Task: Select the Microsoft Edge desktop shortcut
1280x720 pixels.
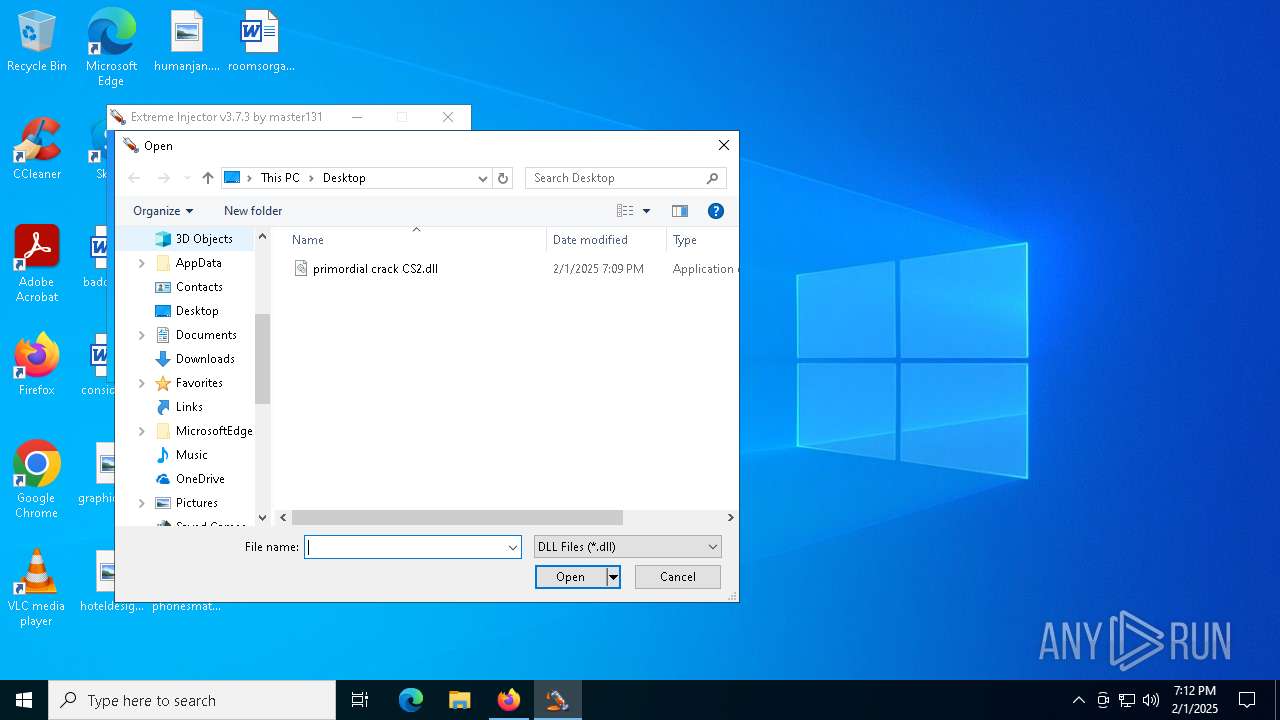Action: [111, 48]
